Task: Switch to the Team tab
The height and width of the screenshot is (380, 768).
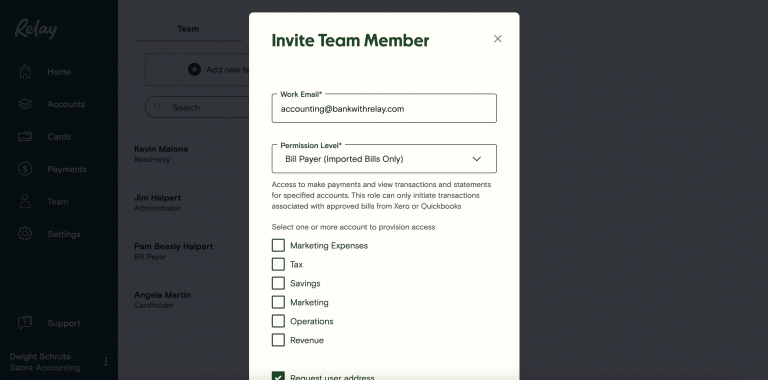Action: coord(188,29)
